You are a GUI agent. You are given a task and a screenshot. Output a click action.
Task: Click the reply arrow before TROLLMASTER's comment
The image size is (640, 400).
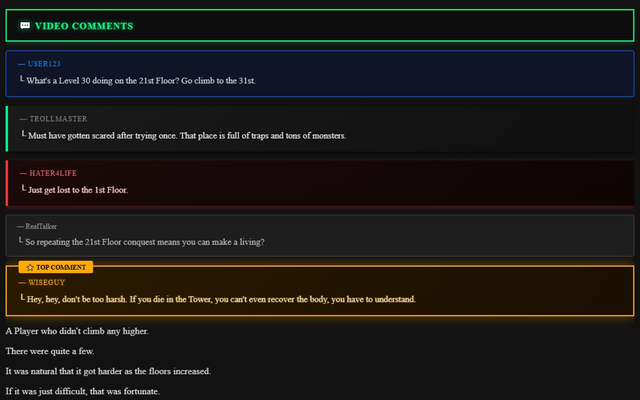coord(24,134)
